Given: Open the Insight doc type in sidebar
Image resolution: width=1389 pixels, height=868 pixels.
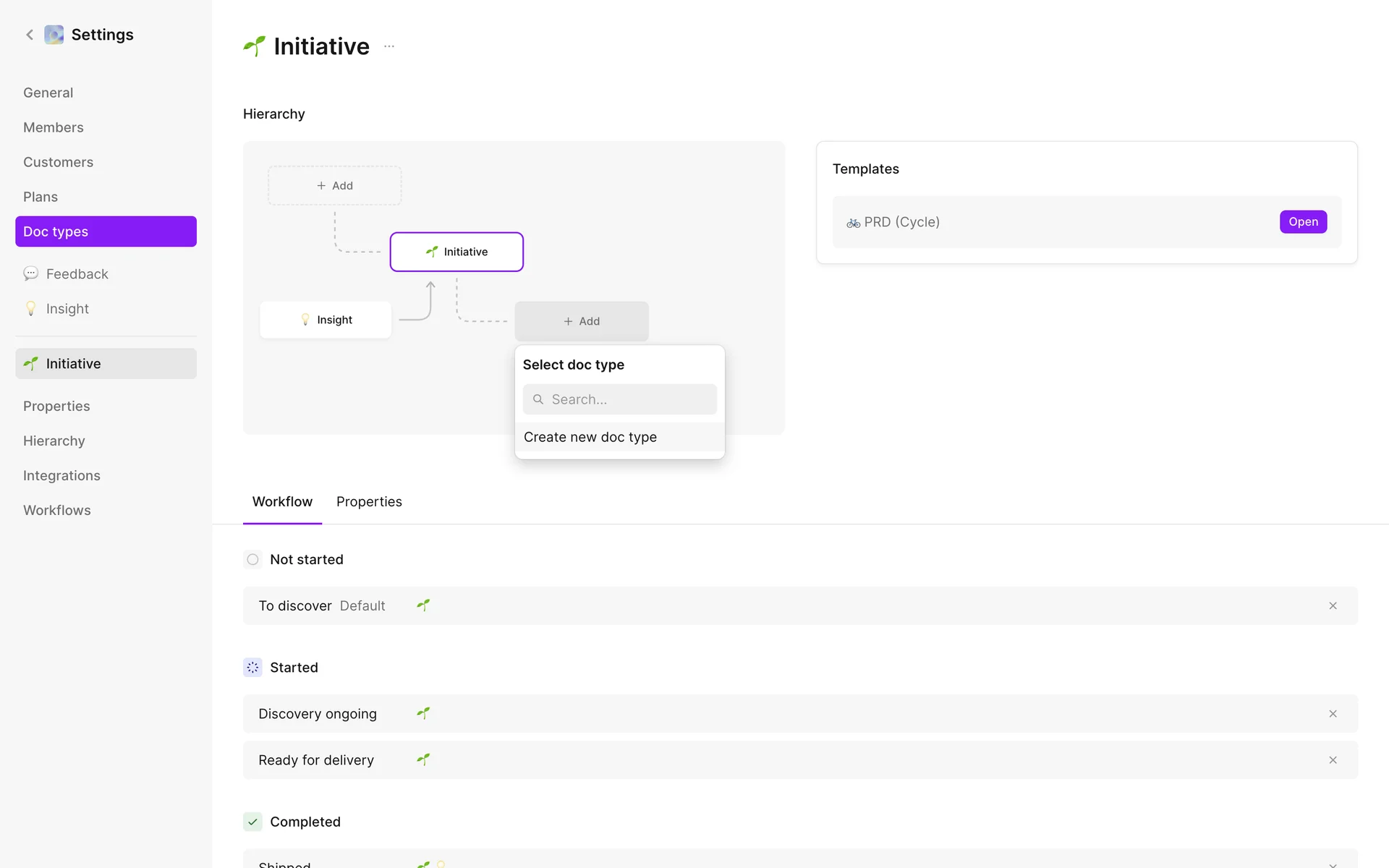Looking at the screenshot, I should pyautogui.click(x=67, y=309).
